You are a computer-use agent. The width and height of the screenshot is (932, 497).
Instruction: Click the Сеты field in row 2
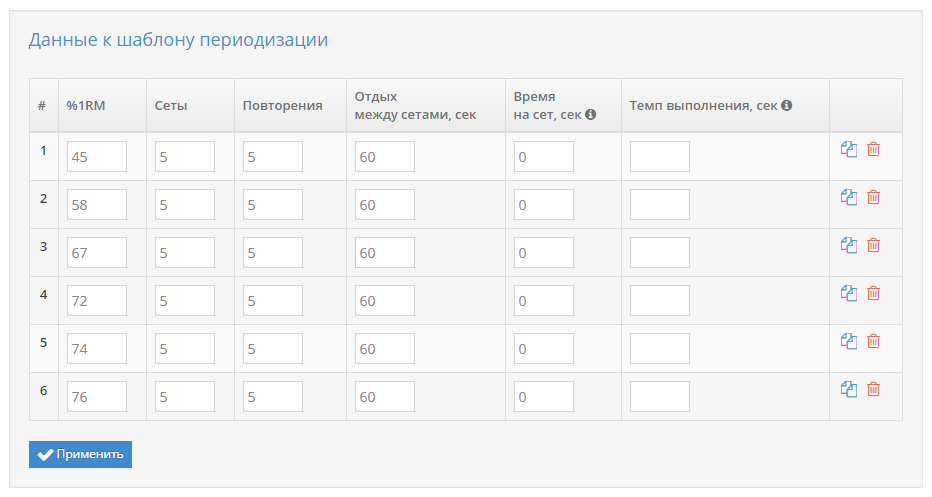185,205
